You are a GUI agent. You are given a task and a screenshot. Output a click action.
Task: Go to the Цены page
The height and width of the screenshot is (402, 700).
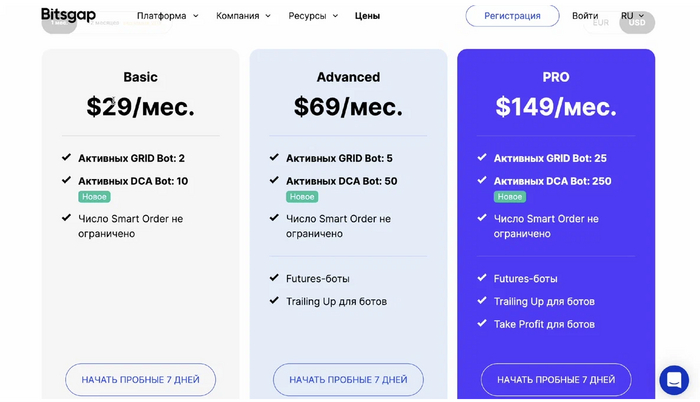coord(367,16)
